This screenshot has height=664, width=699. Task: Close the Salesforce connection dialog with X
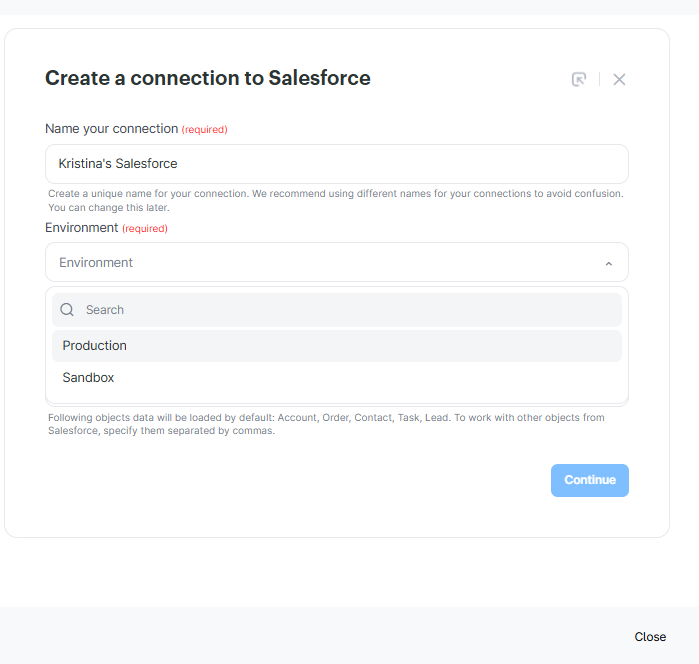[619, 79]
